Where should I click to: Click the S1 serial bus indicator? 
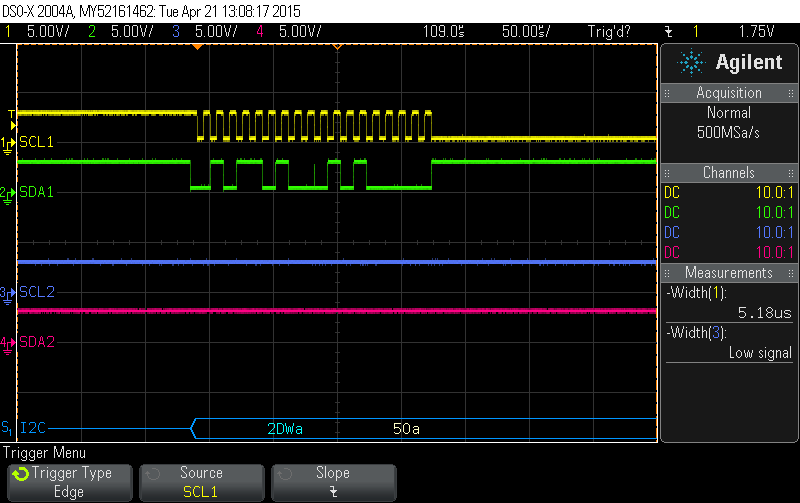pyautogui.click(x=6, y=428)
